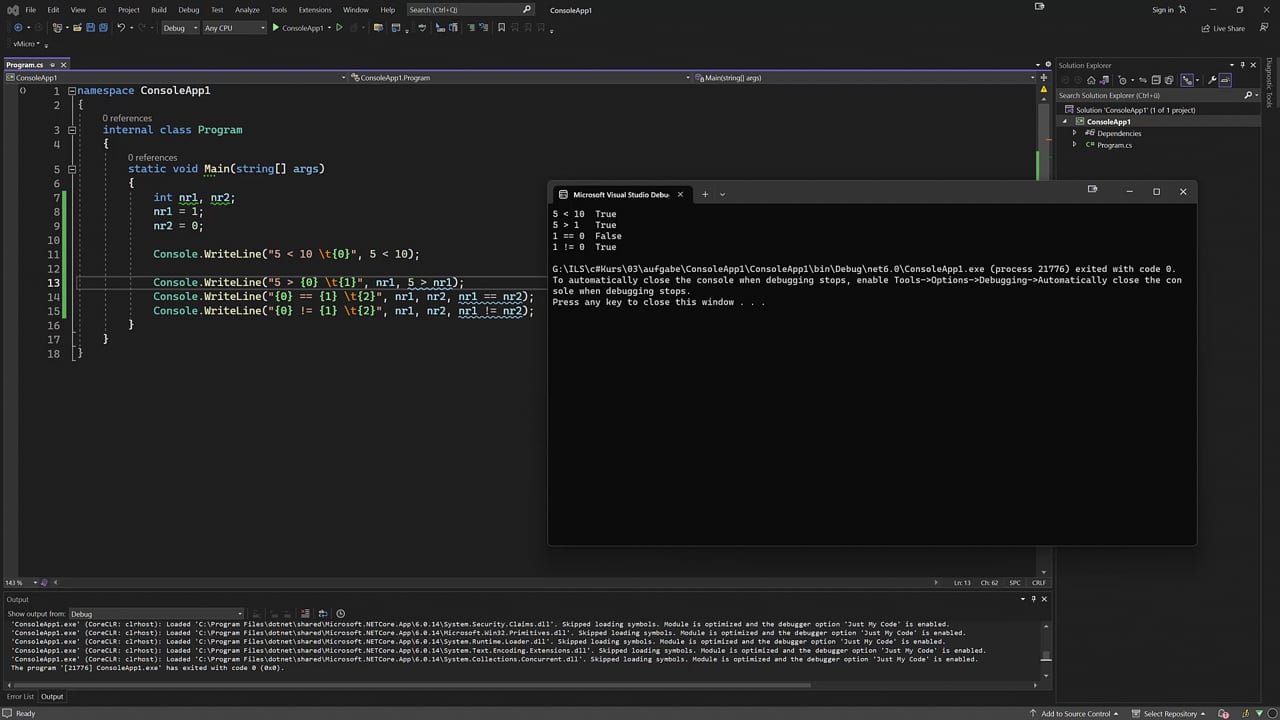The image size is (1280, 720).
Task: Click the Search (Ctrl+Q) box
Action: pos(471,9)
